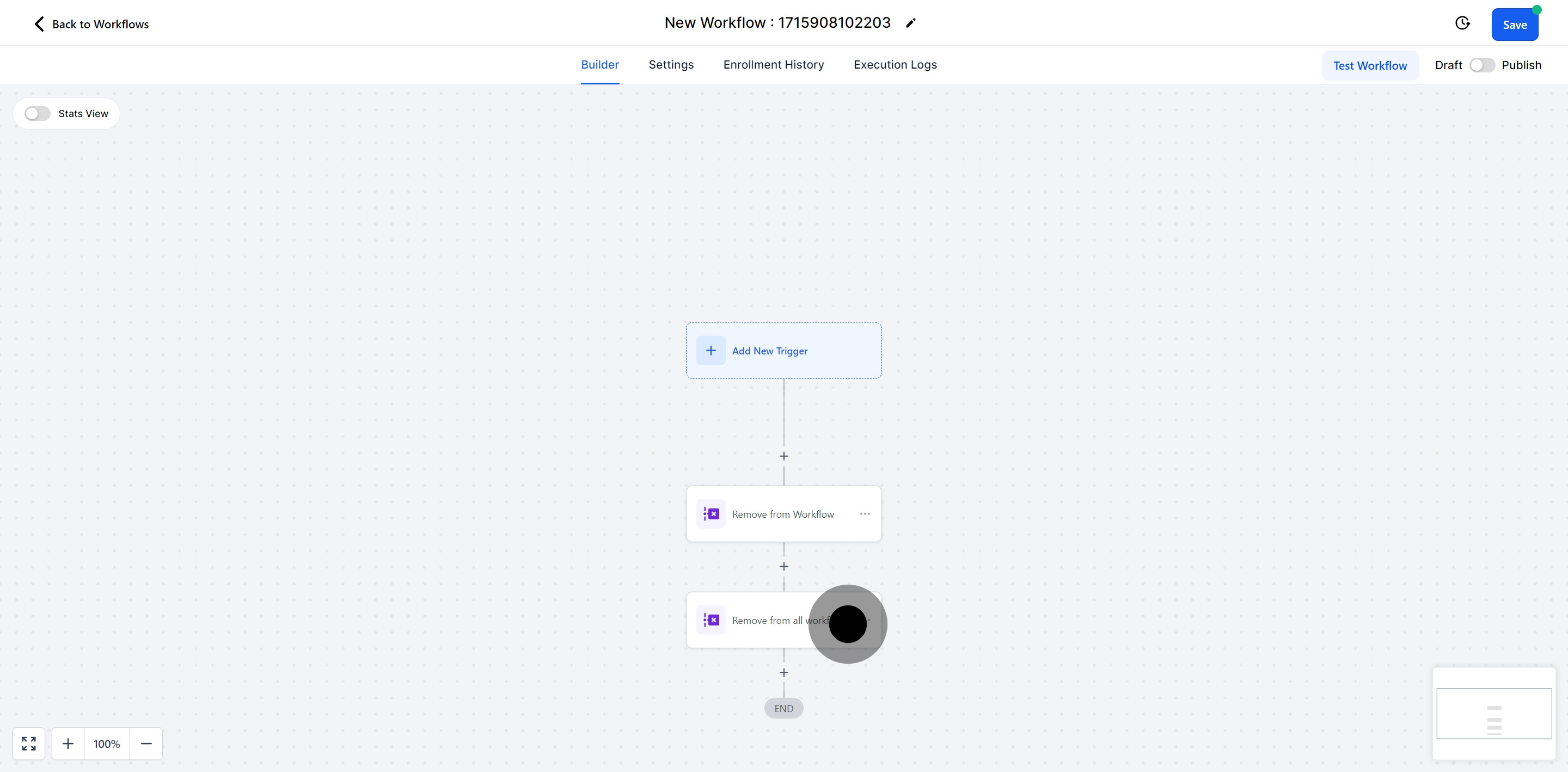The width and height of the screenshot is (1568, 772).
Task: Open Remove from Workflow three-dot menu
Action: point(865,514)
